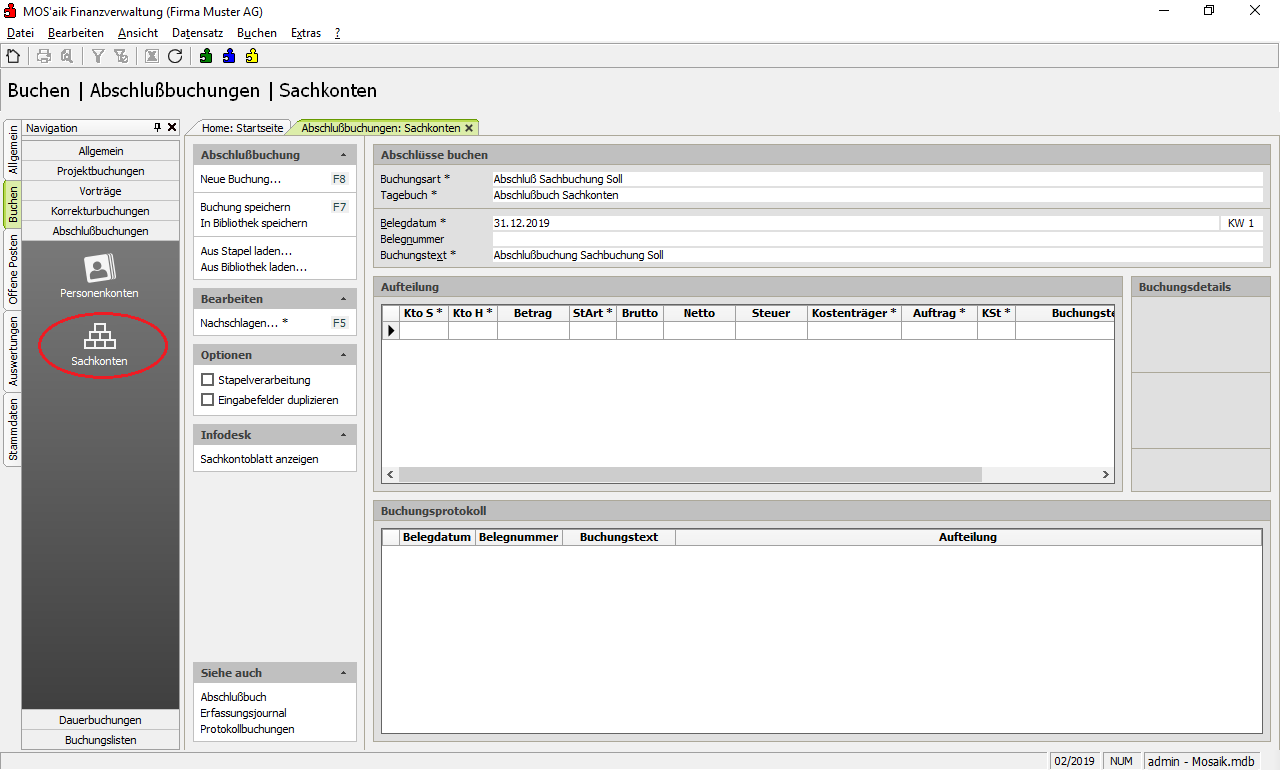The height and width of the screenshot is (770, 1280).
Task: Switch to Home: Startseite tab
Action: point(242,128)
